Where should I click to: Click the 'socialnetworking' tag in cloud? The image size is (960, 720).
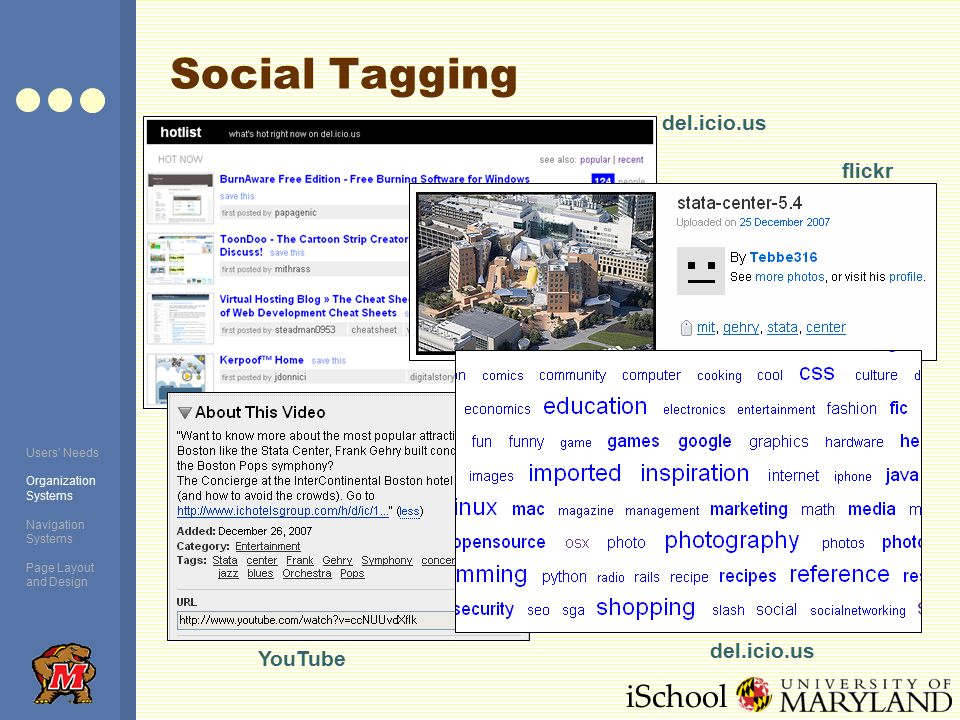858,610
